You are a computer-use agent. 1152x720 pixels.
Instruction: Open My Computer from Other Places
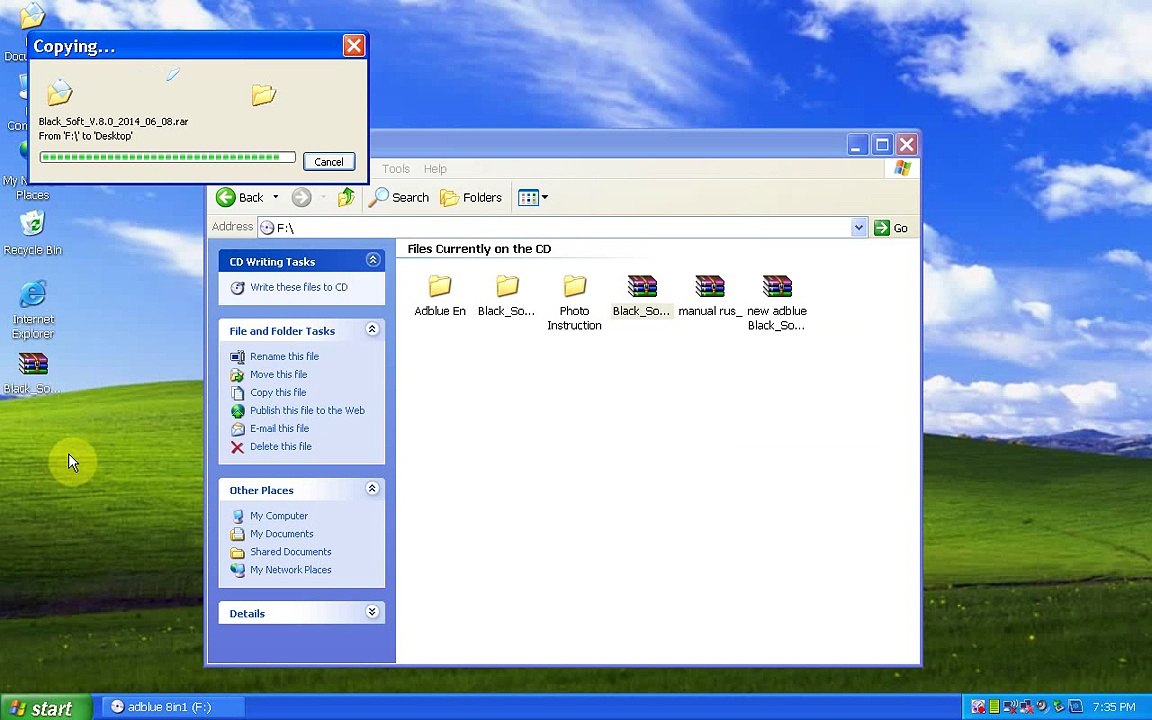point(278,516)
